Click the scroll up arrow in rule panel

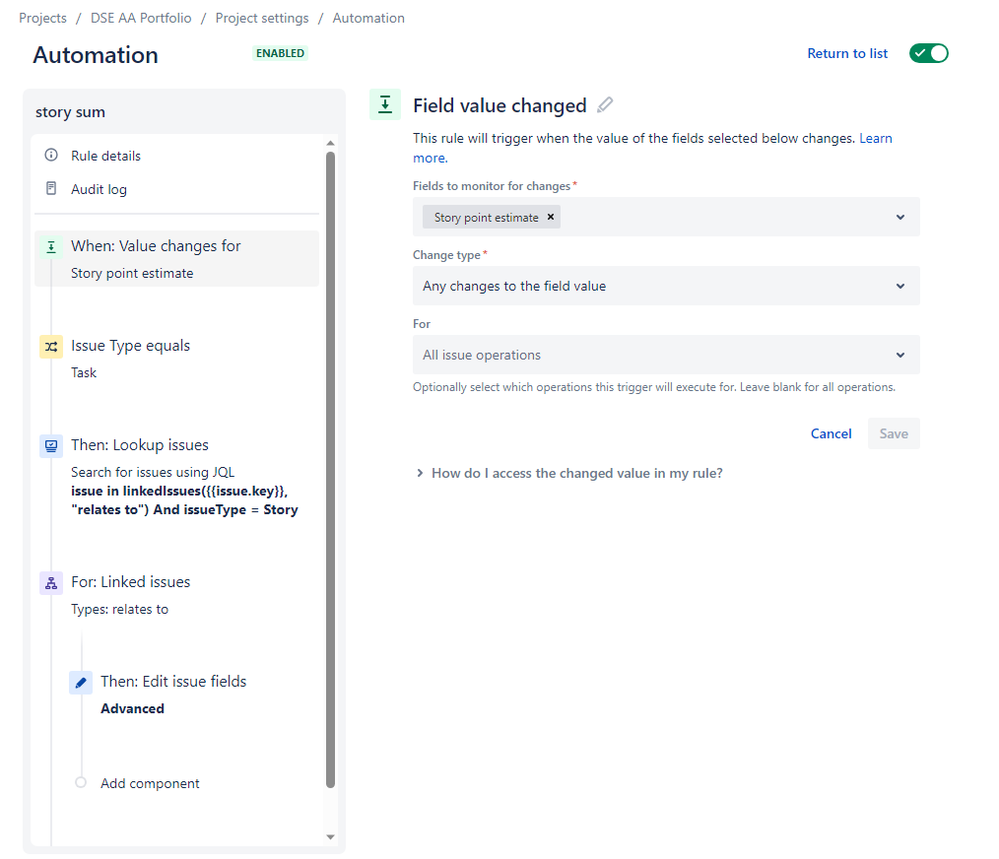[x=330, y=143]
